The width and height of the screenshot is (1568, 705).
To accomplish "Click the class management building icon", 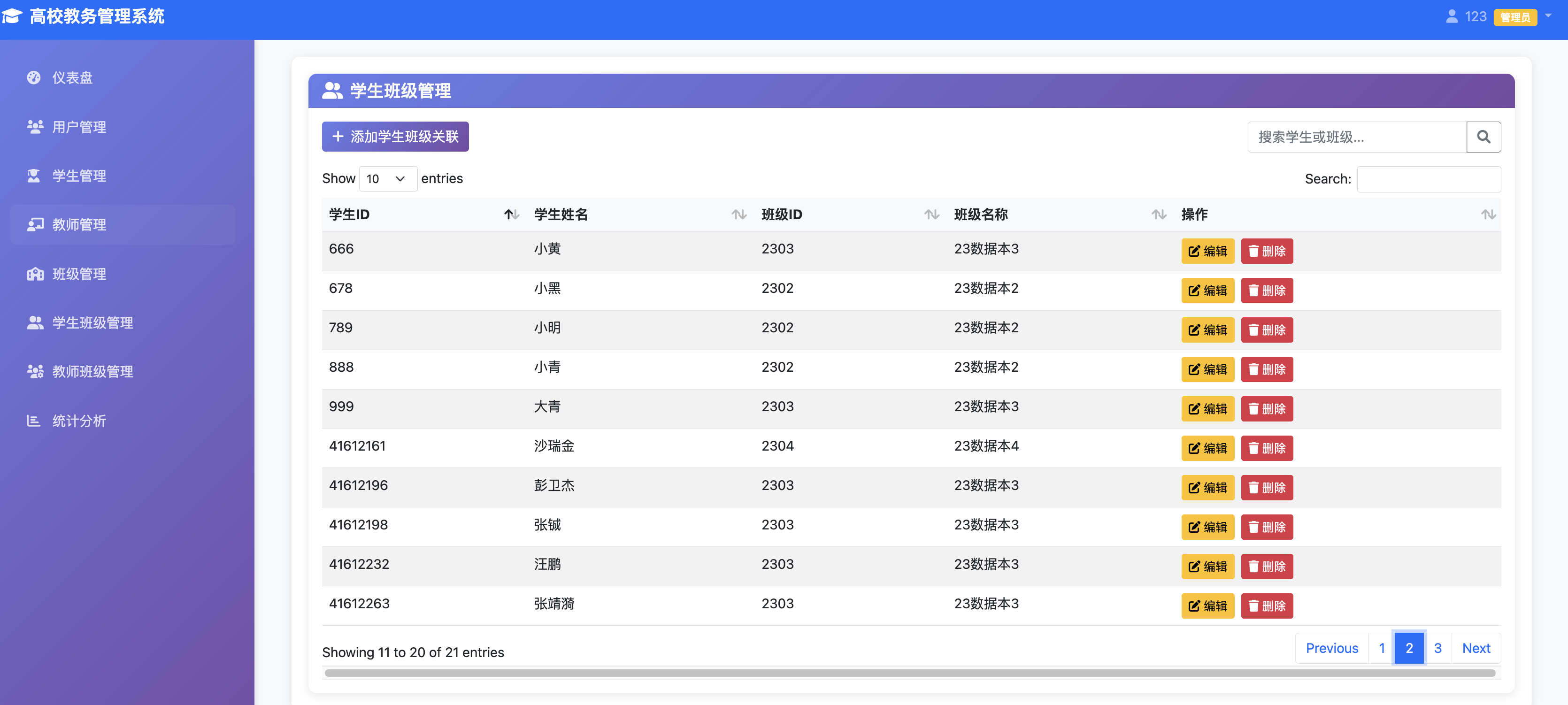I will coord(35,274).
